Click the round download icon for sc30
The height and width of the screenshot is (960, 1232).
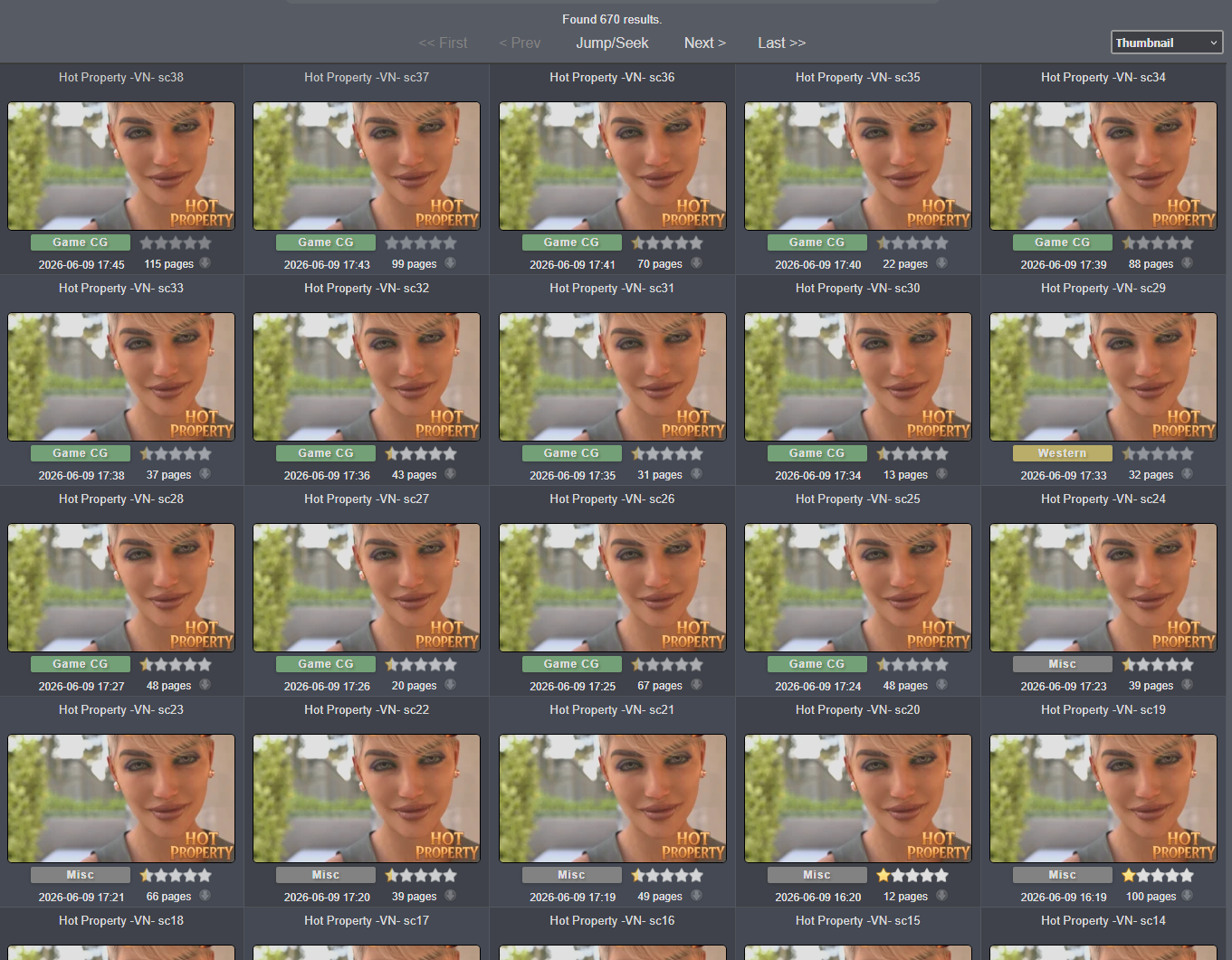942,474
